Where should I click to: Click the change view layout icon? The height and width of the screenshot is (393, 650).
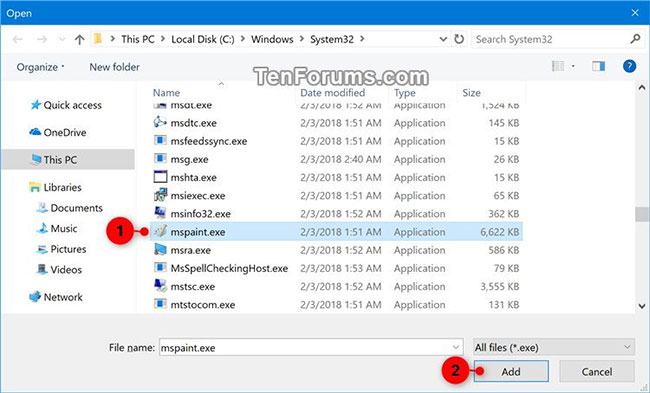(x=558, y=66)
